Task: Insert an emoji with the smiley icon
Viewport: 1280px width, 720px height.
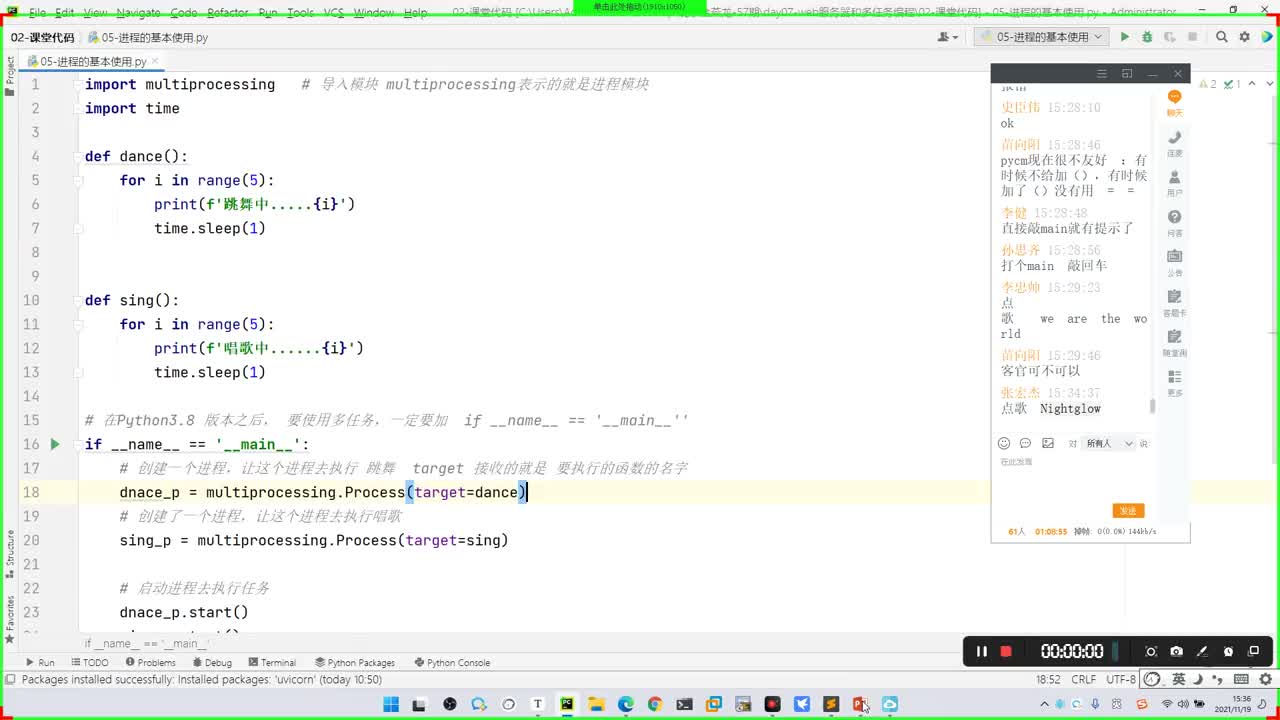Action: [x=1004, y=443]
